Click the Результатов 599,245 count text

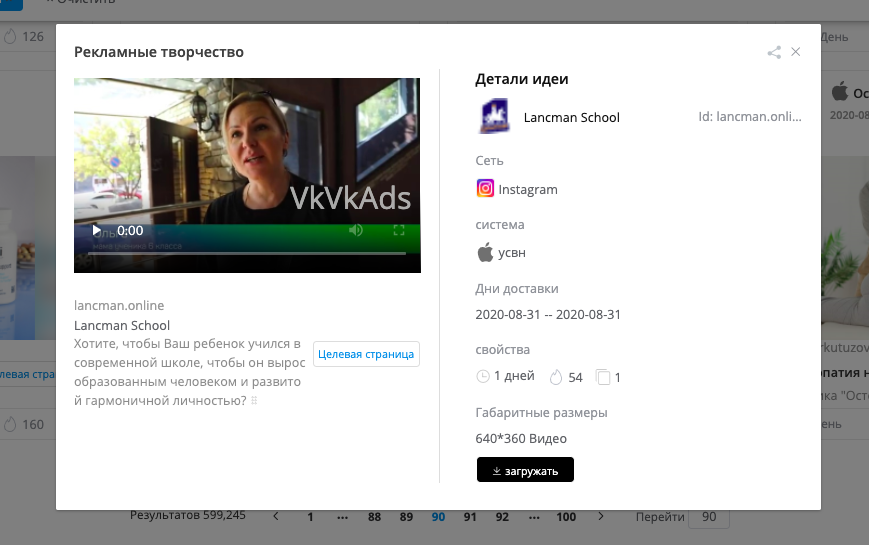coord(188,515)
